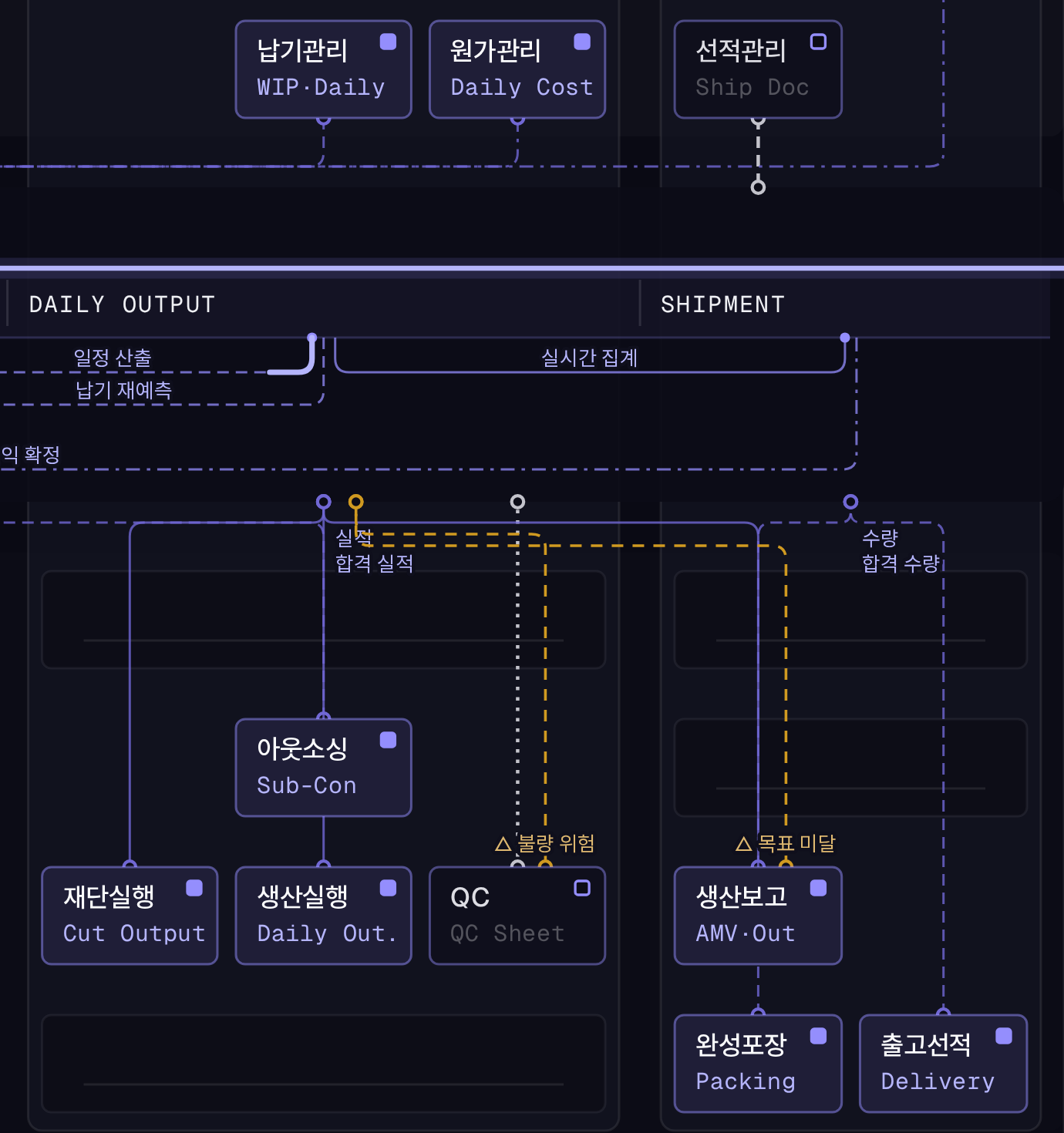The height and width of the screenshot is (1133, 1064).
Task: Select the 재단실행 Cut Output node
Action: pyautogui.click(x=130, y=916)
